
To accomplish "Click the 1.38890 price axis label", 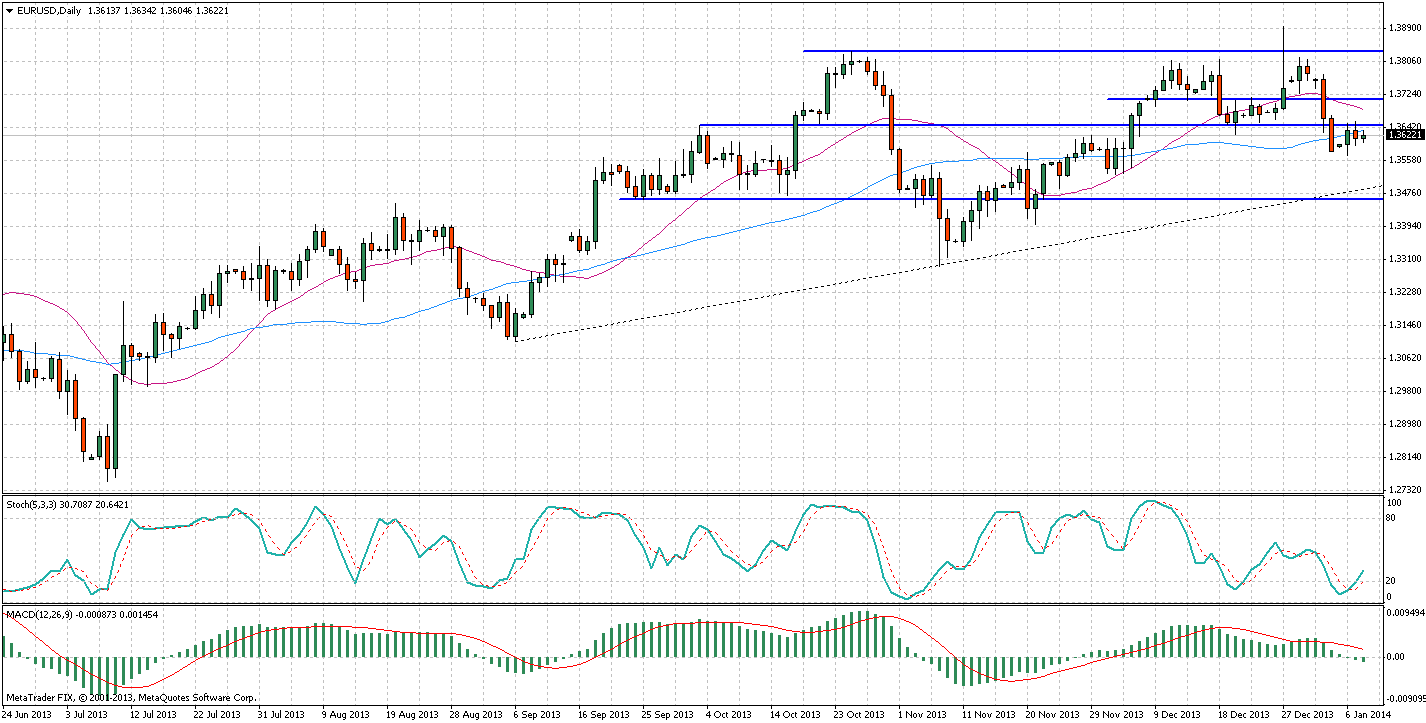I will [1406, 29].
